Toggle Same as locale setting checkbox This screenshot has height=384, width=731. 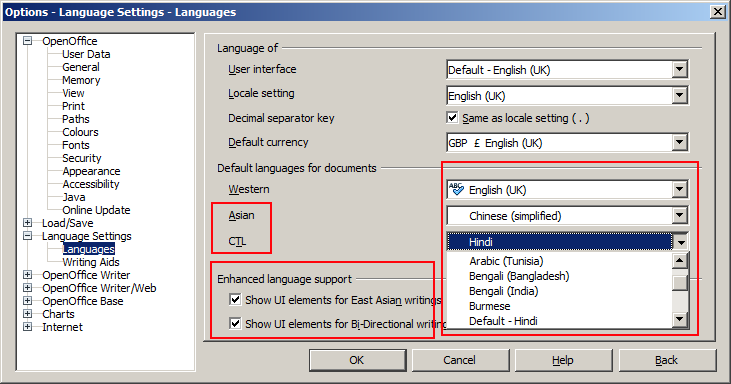pos(452,117)
